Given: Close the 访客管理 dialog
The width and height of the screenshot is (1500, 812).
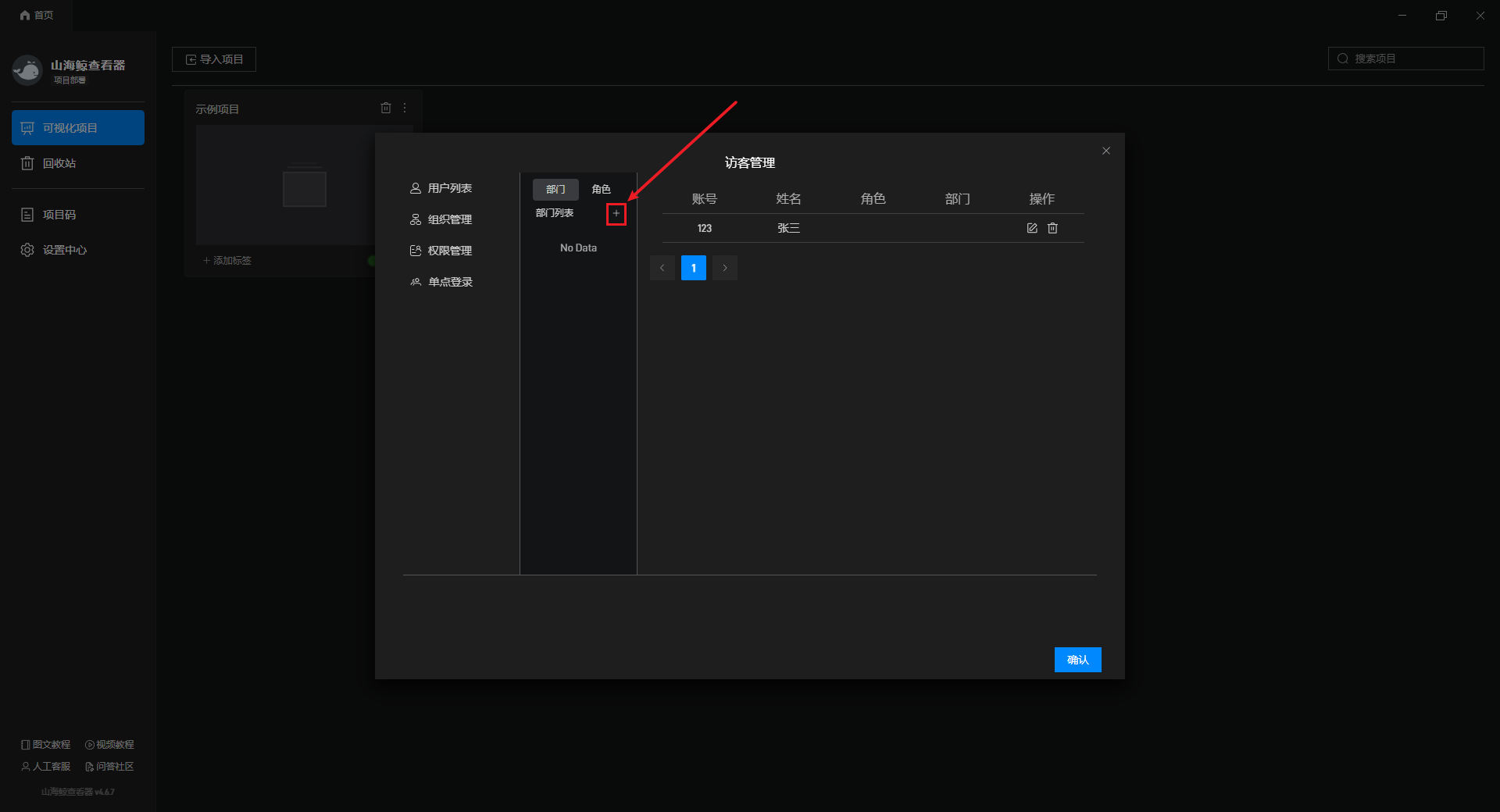Looking at the screenshot, I should (x=1105, y=151).
